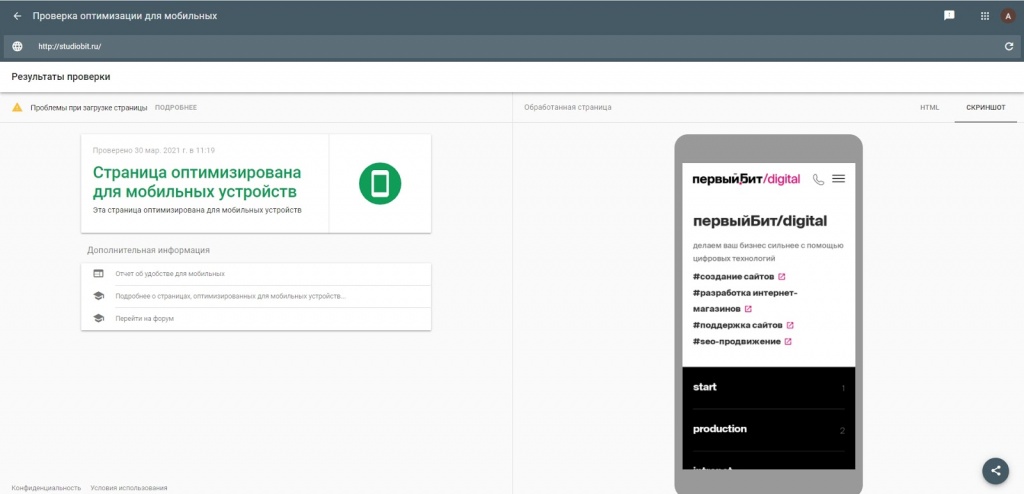
Task: Open Конфиденциальность footer link
Action: [48, 487]
